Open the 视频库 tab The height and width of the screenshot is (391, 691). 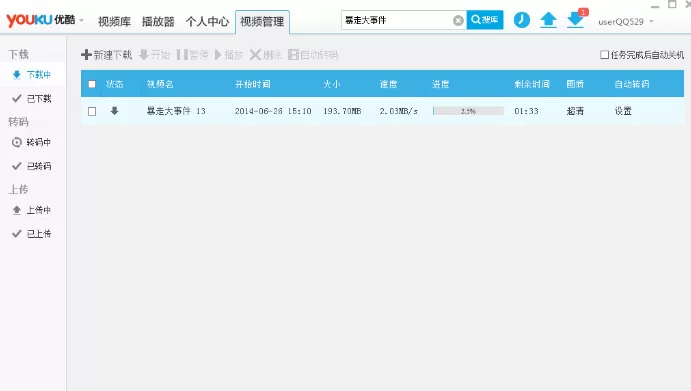click(114, 21)
